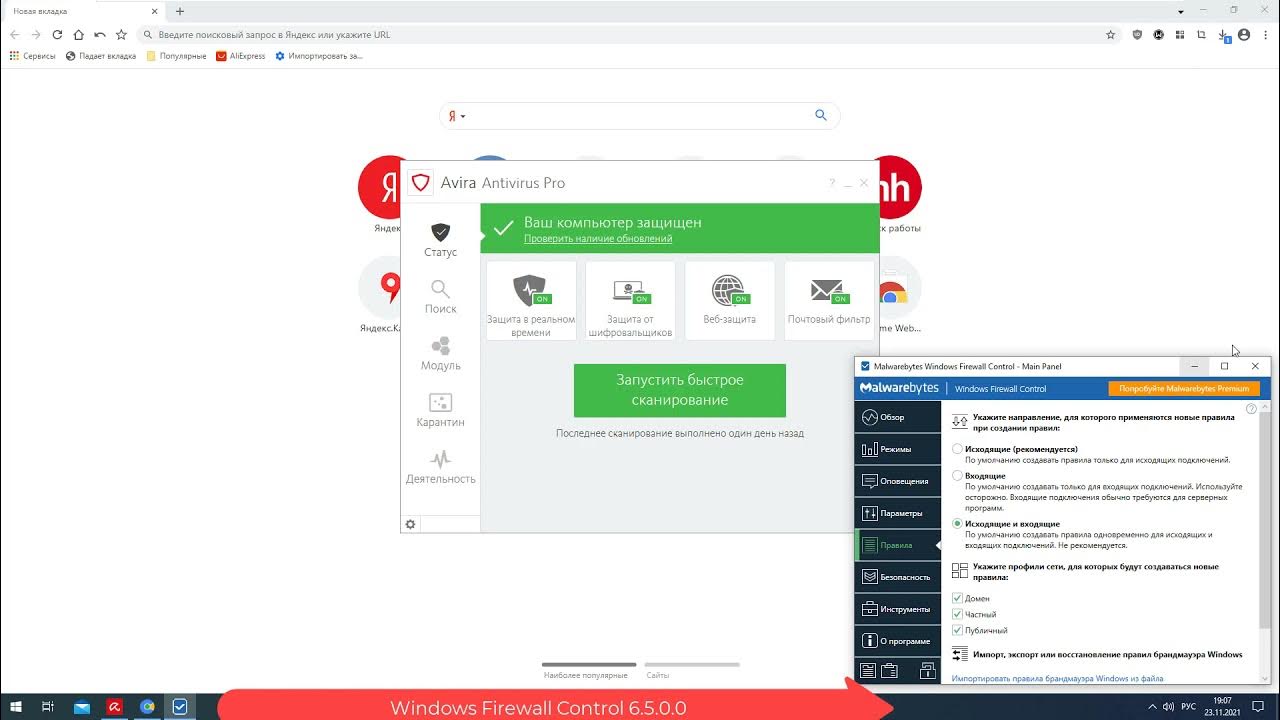The image size is (1280, 720).
Task: Open Chrome tab search dropdown arrow
Action: click(x=1181, y=11)
